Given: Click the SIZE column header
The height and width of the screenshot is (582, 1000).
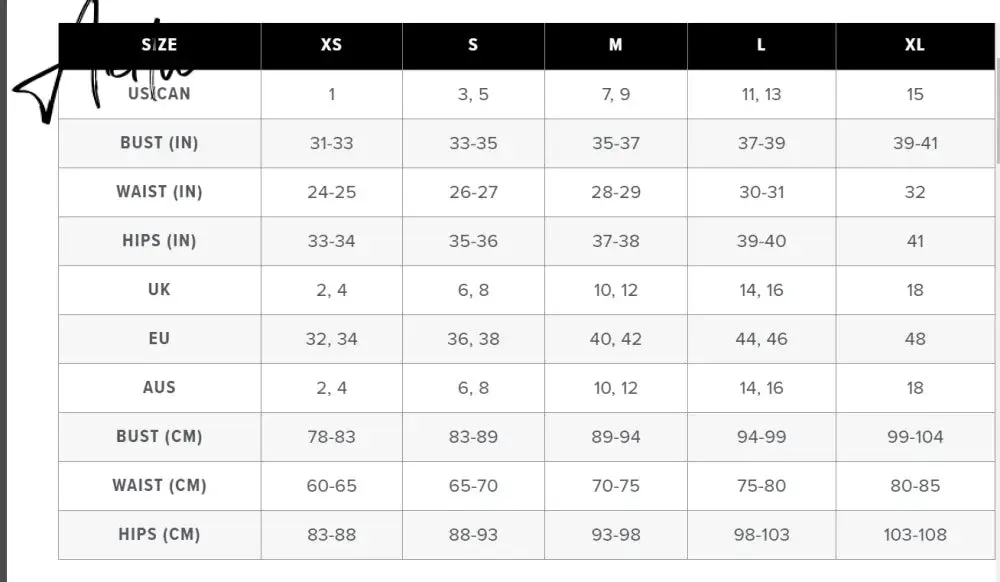Looking at the screenshot, I should [x=159, y=45].
